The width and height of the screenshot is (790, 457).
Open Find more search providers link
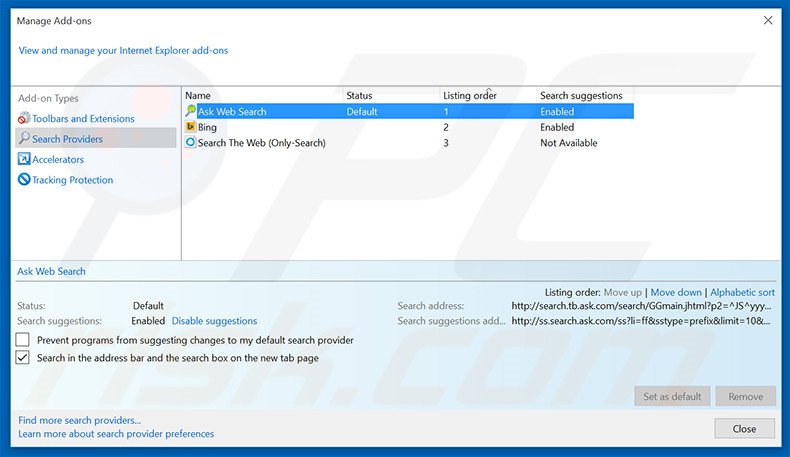(80, 420)
